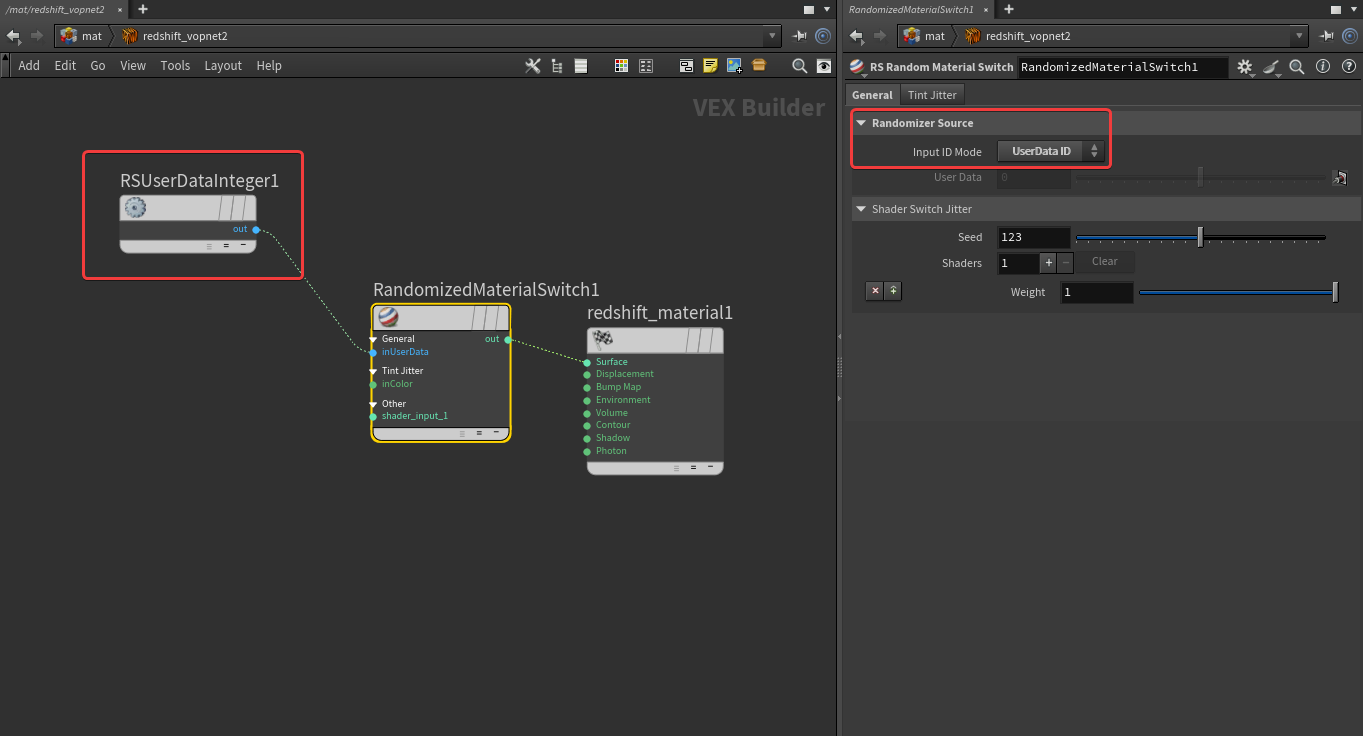Click the info circle icon
Image resolution: width=1363 pixels, height=736 pixels.
[x=1322, y=67]
